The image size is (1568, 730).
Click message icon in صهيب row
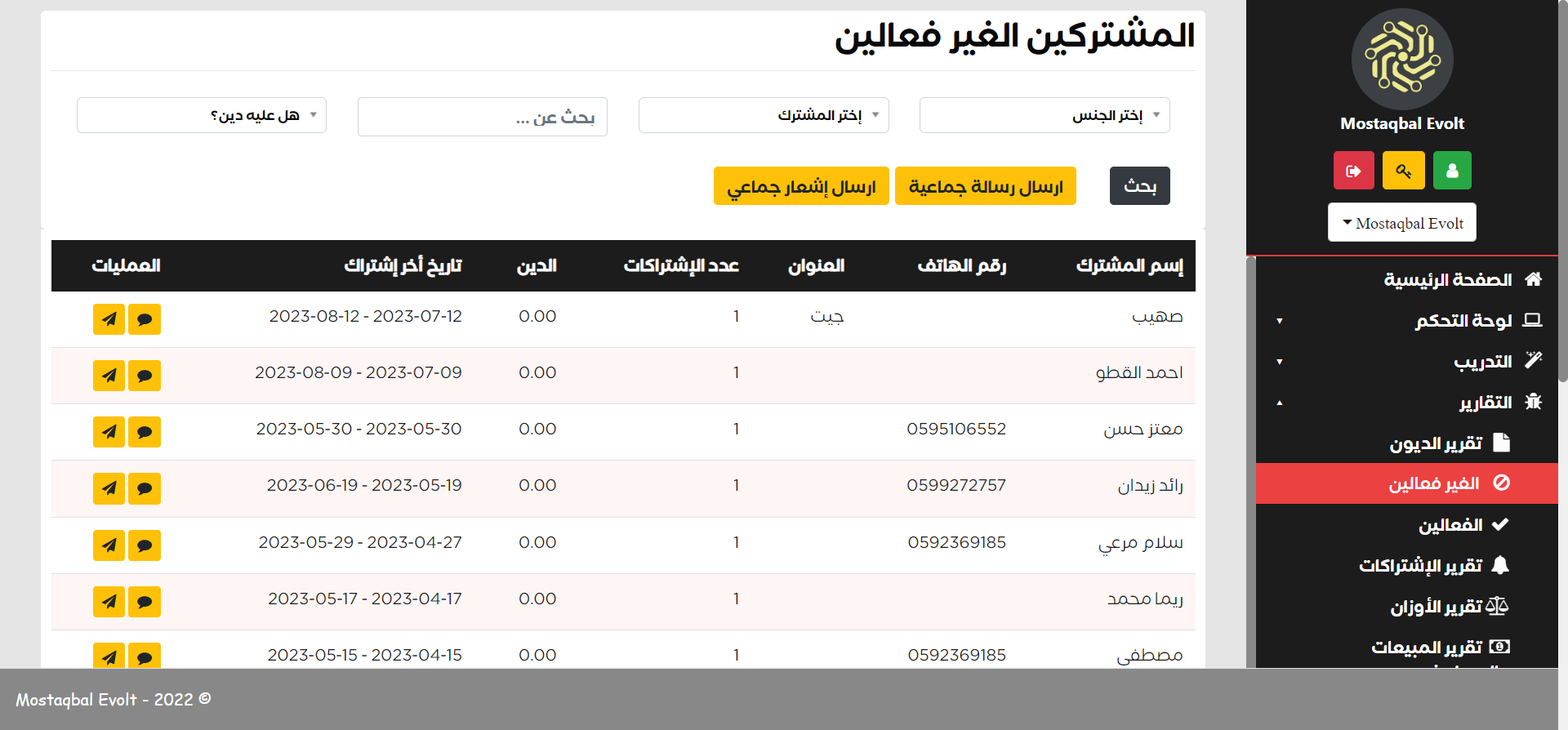[x=145, y=319]
